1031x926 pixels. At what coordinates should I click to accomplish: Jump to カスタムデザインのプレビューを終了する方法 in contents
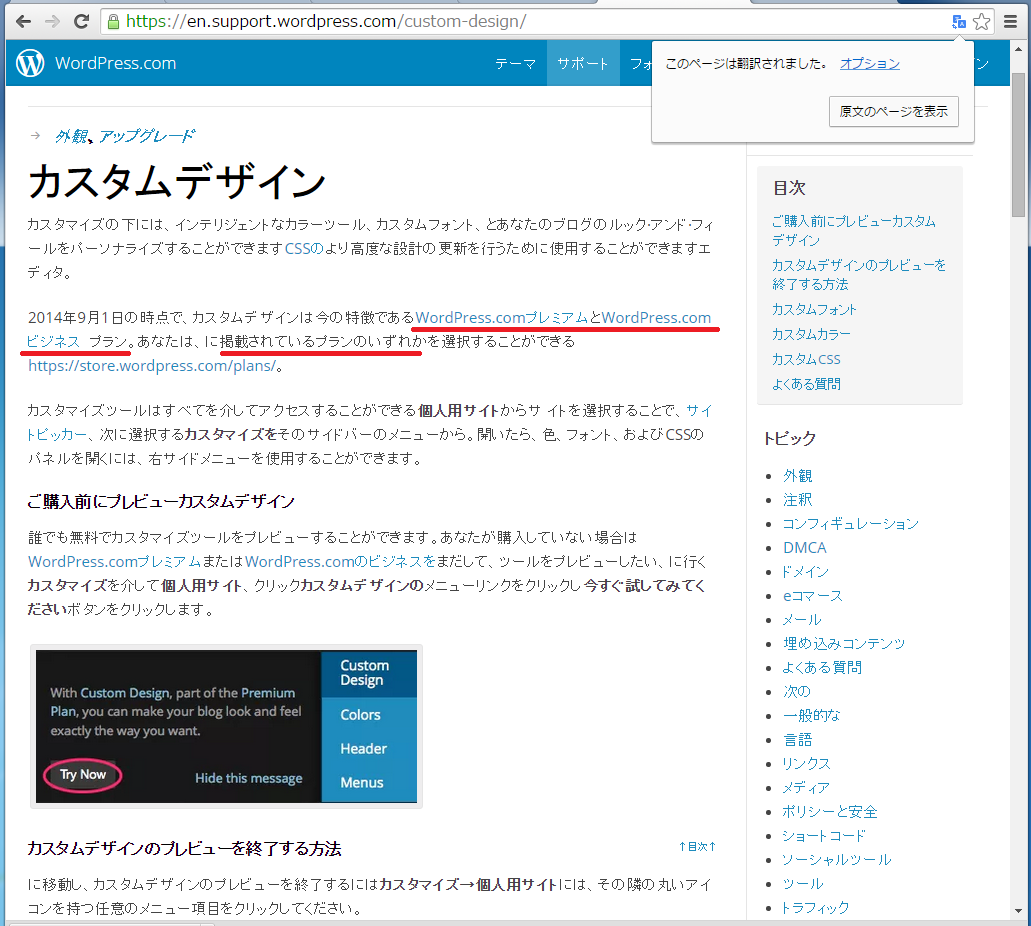click(859, 274)
